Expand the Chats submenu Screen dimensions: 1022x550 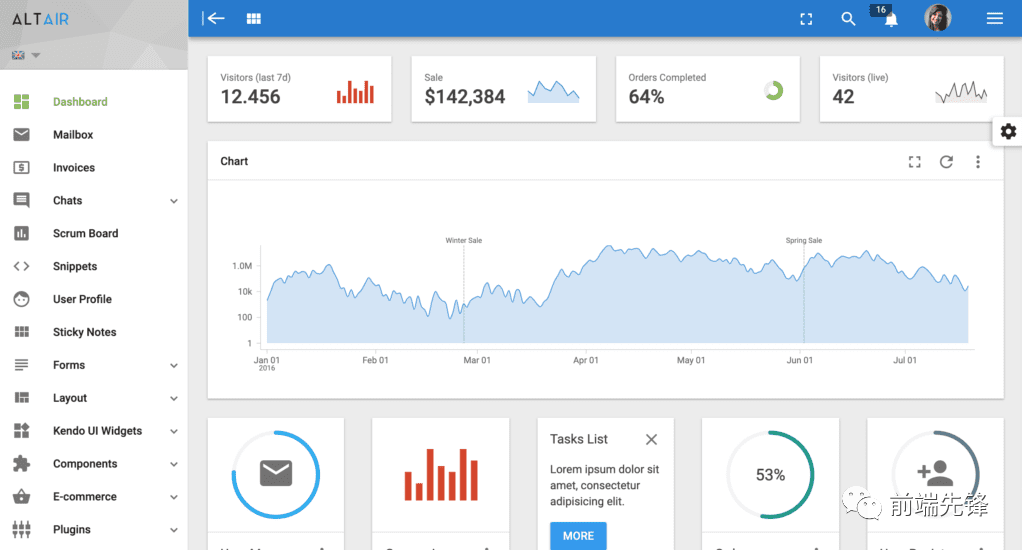pos(173,201)
